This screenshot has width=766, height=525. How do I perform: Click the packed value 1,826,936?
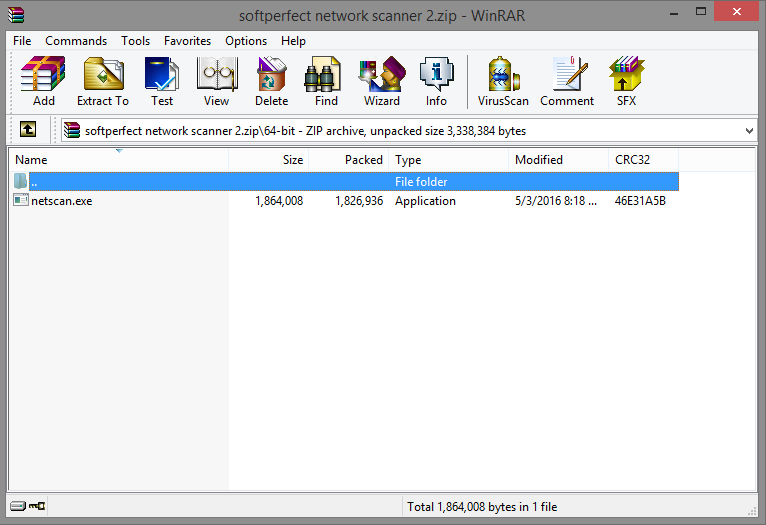click(x=359, y=201)
